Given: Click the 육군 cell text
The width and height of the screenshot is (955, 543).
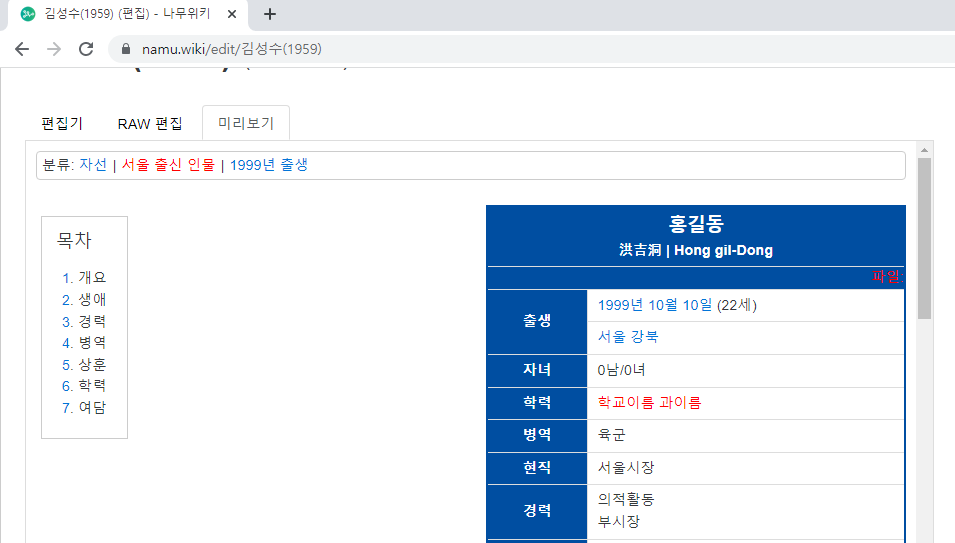Looking at the screenshot, I should (611, 435).
